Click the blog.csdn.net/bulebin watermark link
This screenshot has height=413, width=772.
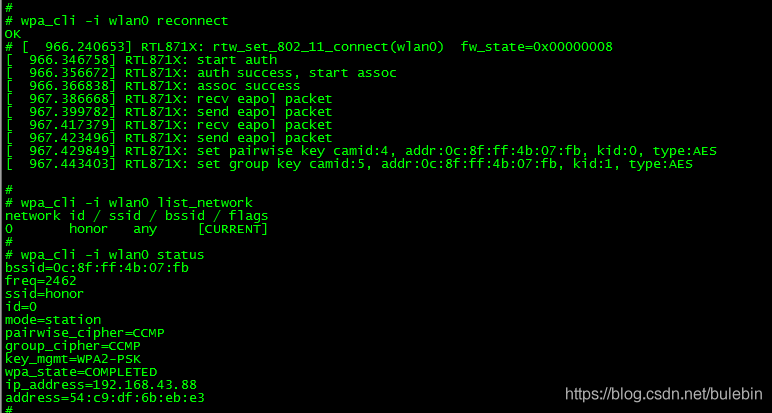[x=664, y=394]
